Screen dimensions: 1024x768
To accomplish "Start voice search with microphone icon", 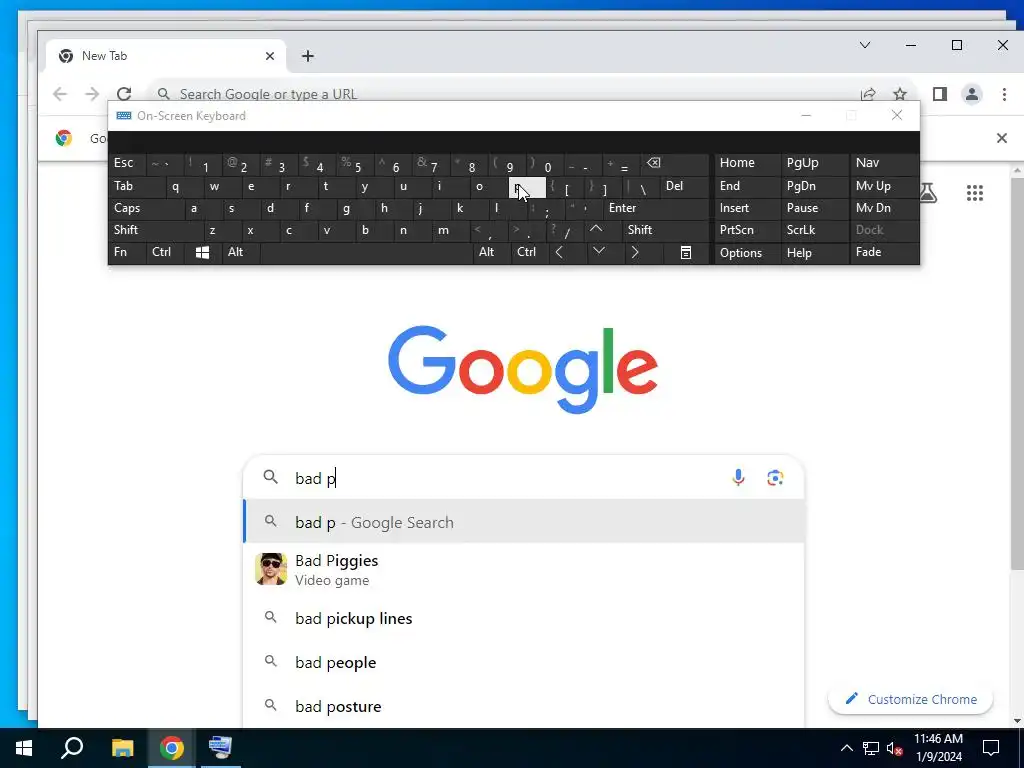I will (x=738, y=477).
